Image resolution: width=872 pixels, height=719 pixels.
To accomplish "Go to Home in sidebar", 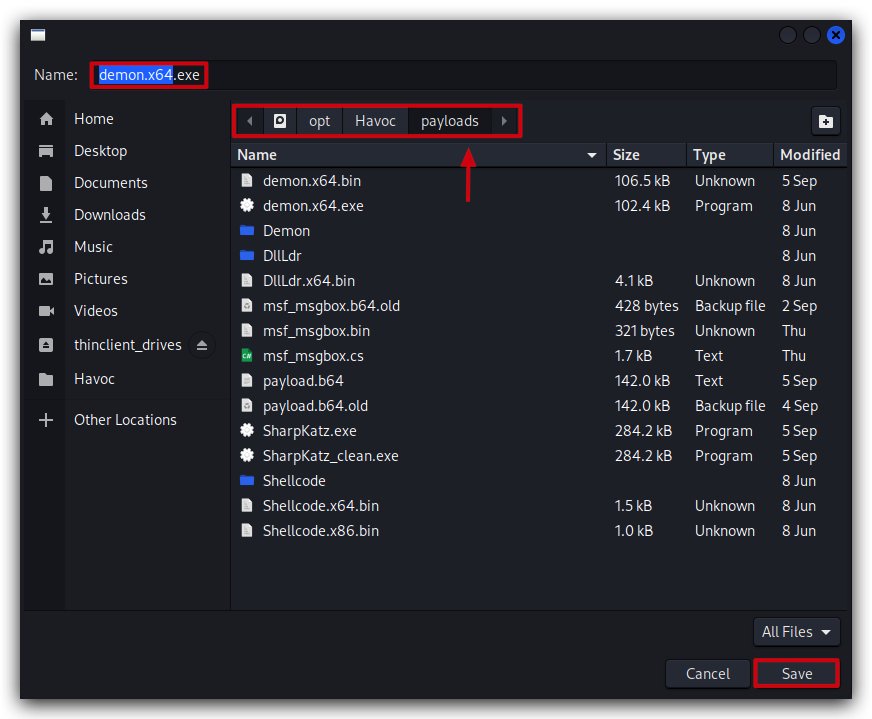I will (x=93, y=118).
